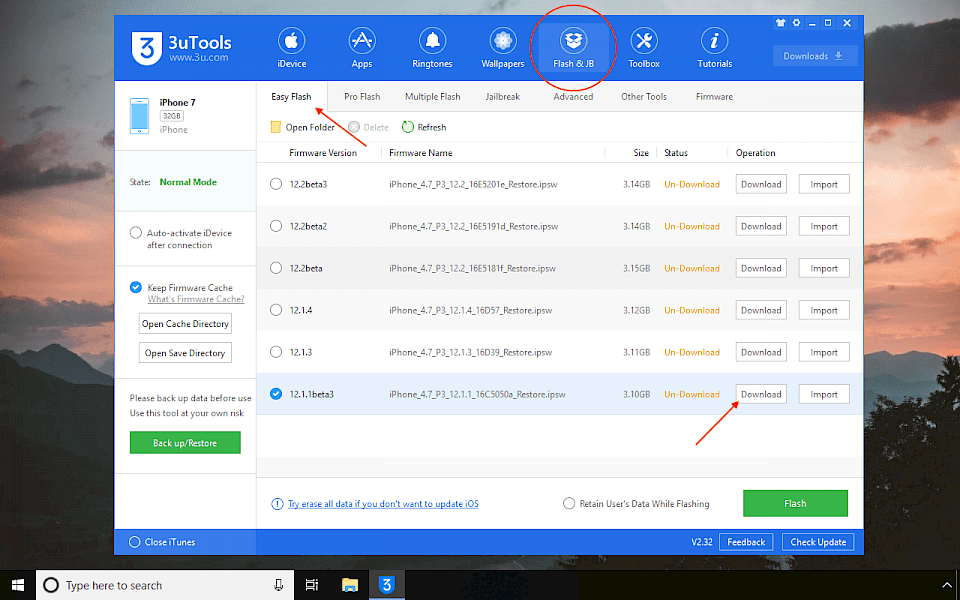The image size is (960, 600).
Task: Go to the Ringtones section
Action: pyautogui.click(x=432, y=48)
